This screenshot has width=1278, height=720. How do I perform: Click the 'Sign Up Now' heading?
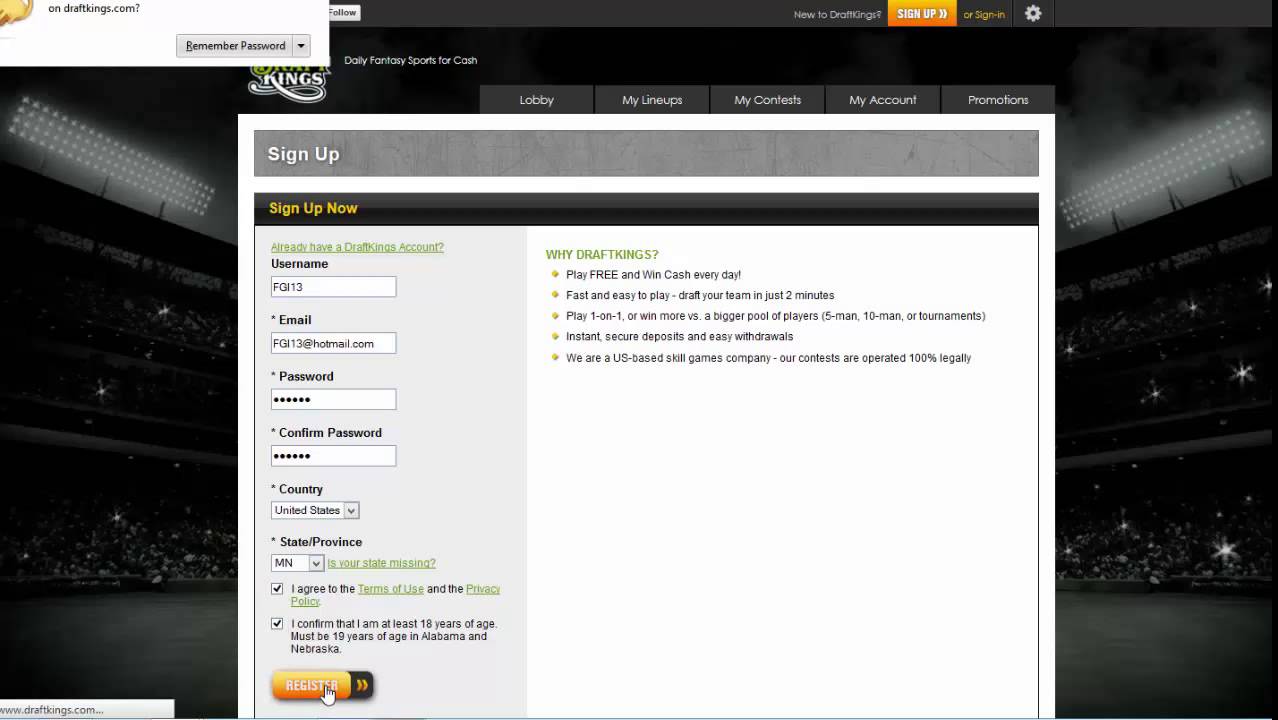pyautogui.click(x=313, y=208)
